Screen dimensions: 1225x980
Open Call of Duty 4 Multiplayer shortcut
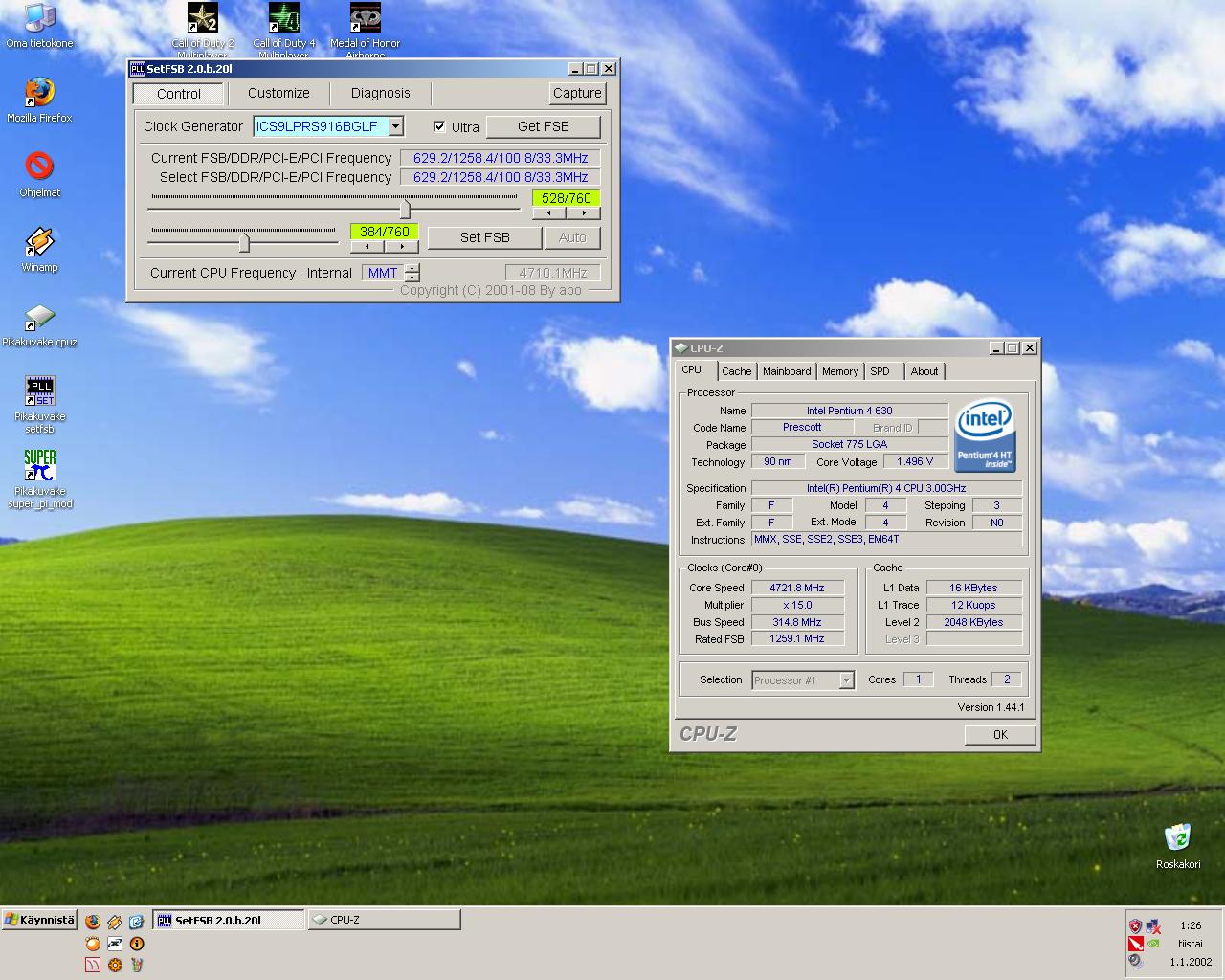tap(284, 31)
